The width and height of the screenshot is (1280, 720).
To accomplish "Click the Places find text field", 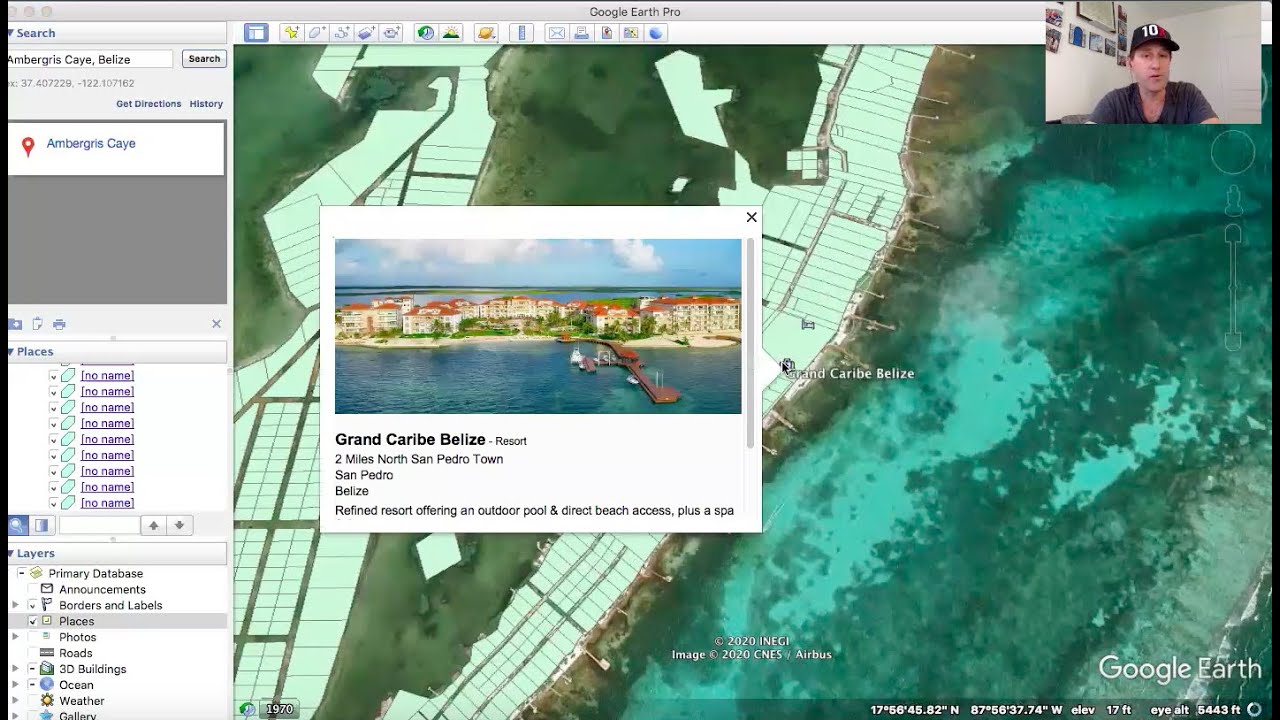I will click(99, 525).
